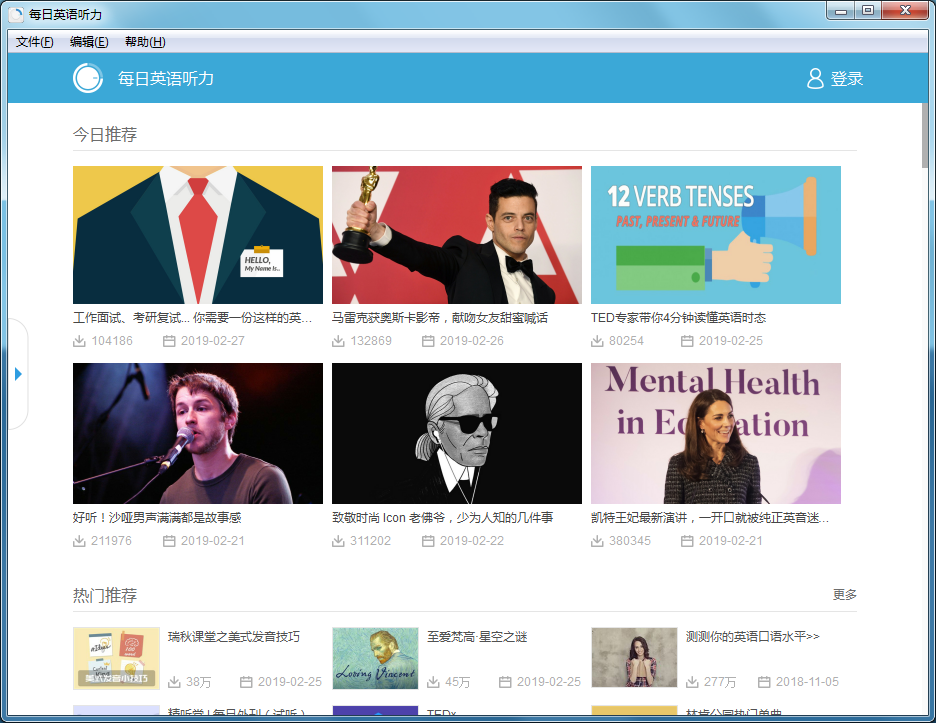Image resolution: width=936 pixels, height=723 pixels.
Task: Click calendar icon next to 2019-02-26
Action: [428, 341]
